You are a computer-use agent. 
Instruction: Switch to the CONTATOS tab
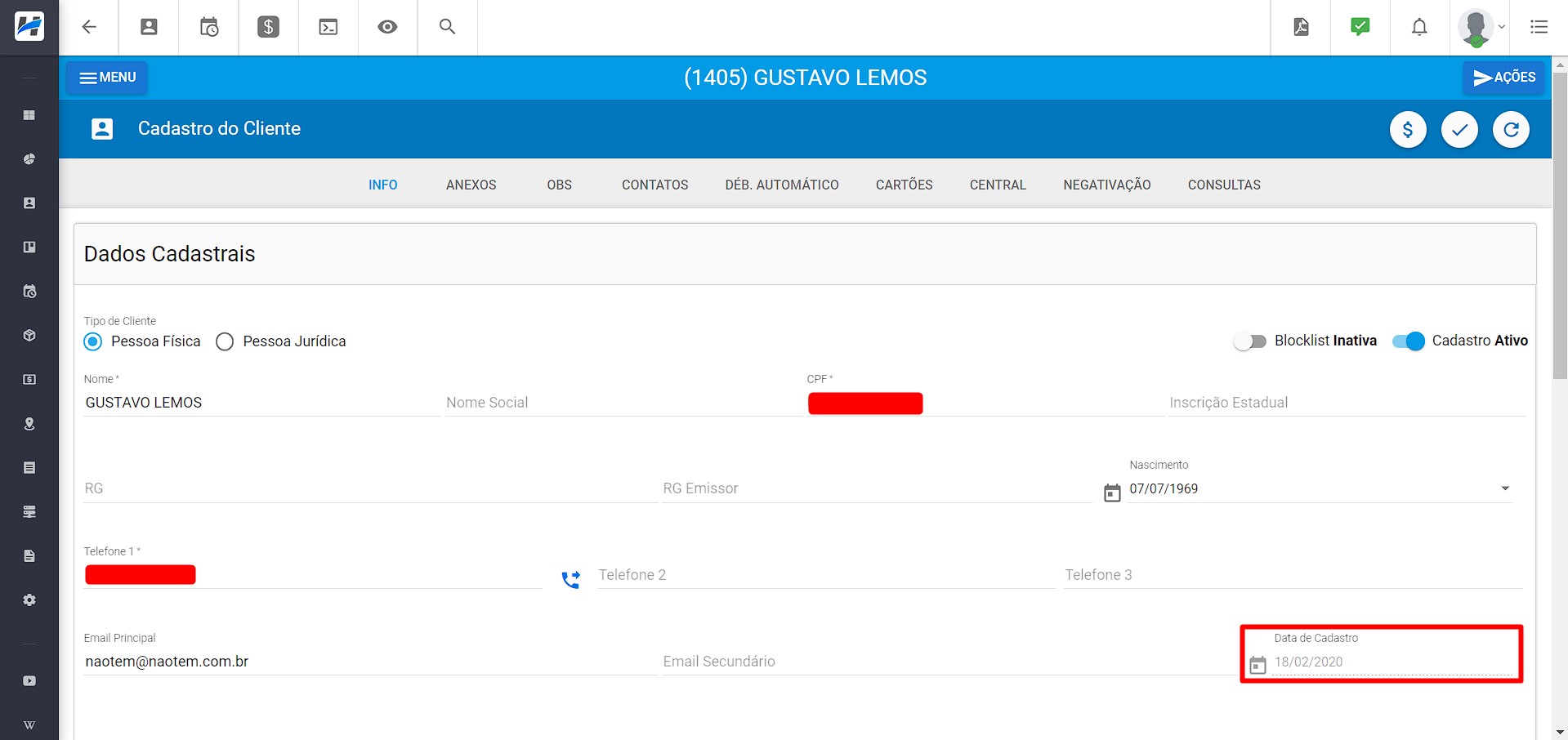654,185
